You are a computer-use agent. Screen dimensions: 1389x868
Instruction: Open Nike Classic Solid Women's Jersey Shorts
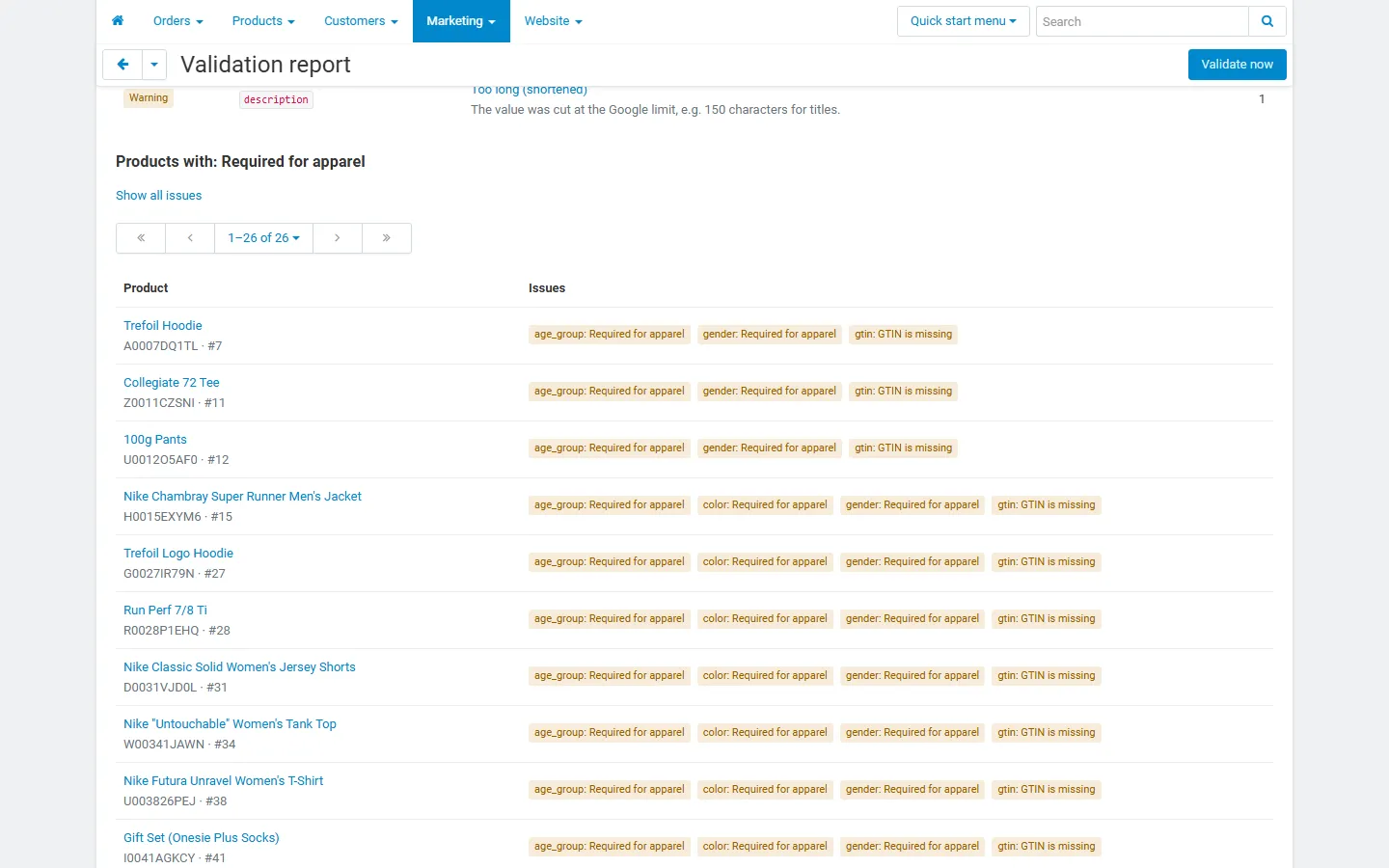point(239,667)
